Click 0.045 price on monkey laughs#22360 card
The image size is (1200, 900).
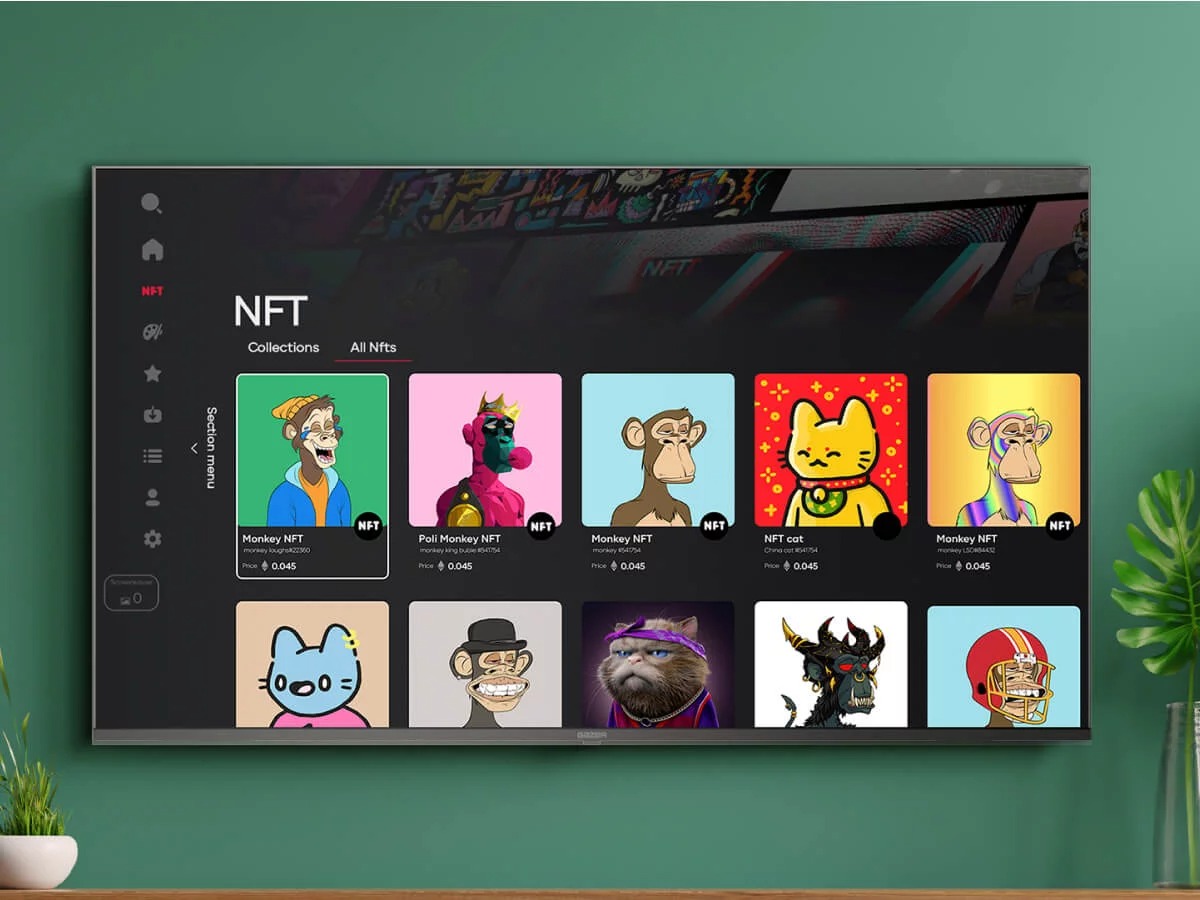tap(284, 566)
